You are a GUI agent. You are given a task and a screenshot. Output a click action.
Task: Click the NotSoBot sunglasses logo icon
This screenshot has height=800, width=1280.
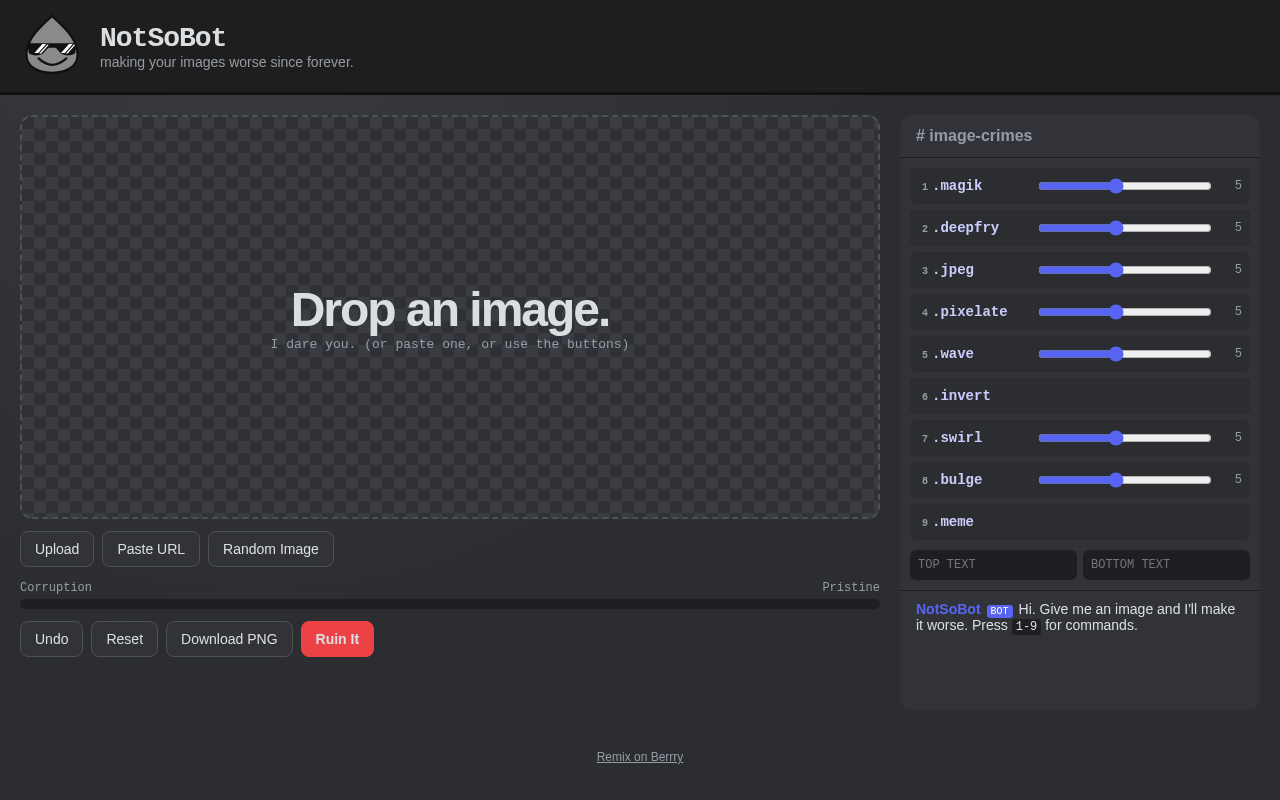[52, 45]
